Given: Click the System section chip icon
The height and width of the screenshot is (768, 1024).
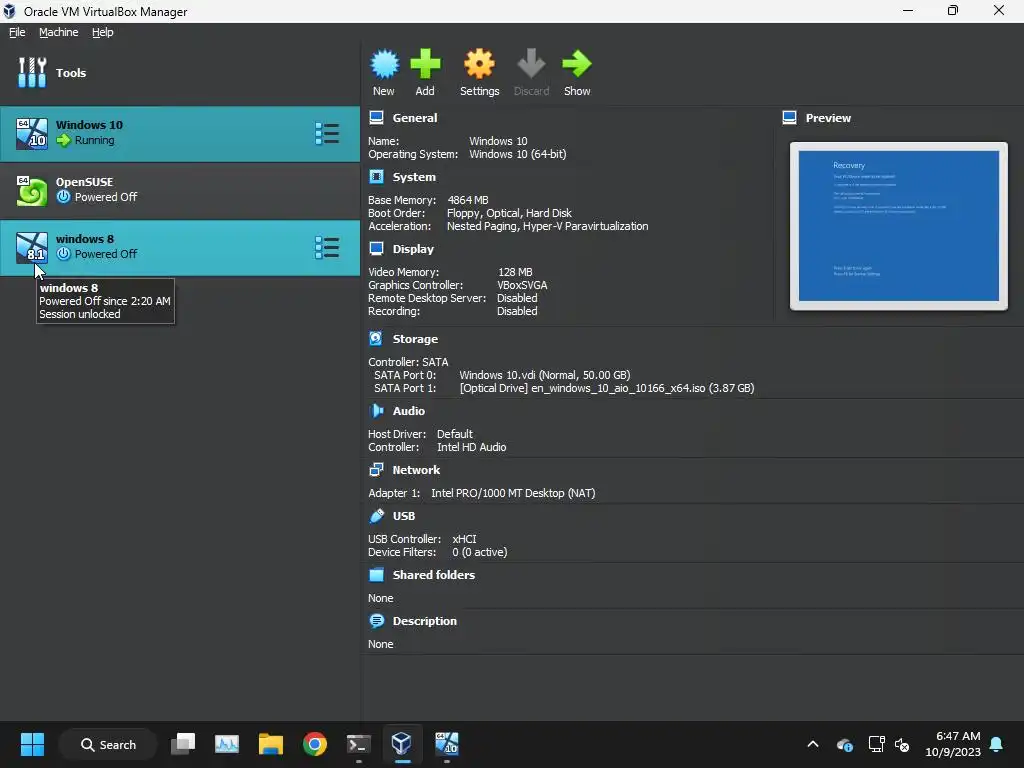Looking at the screenshot, I should tap(376, 176).
